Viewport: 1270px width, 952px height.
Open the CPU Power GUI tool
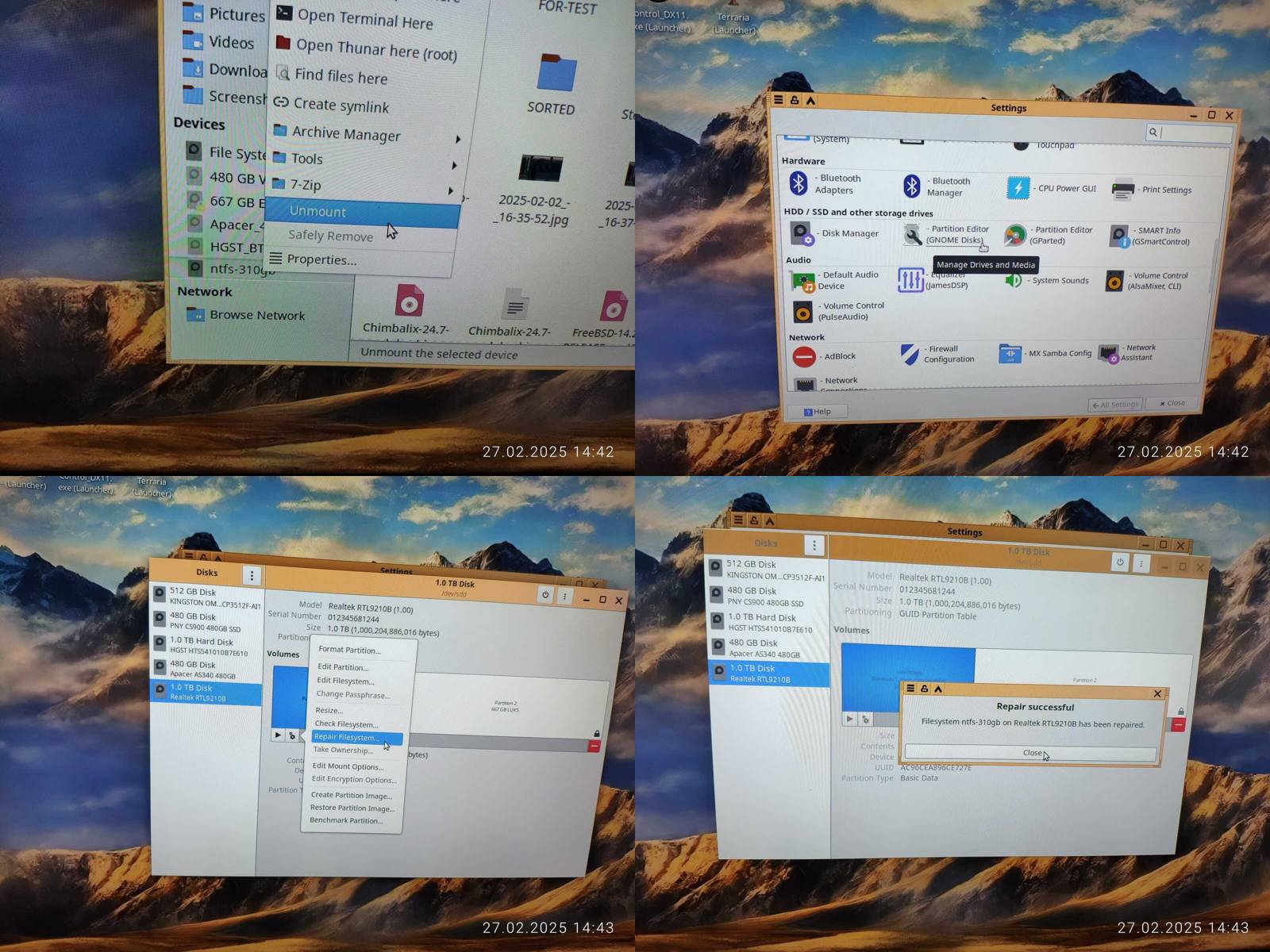pos(1052,188)
